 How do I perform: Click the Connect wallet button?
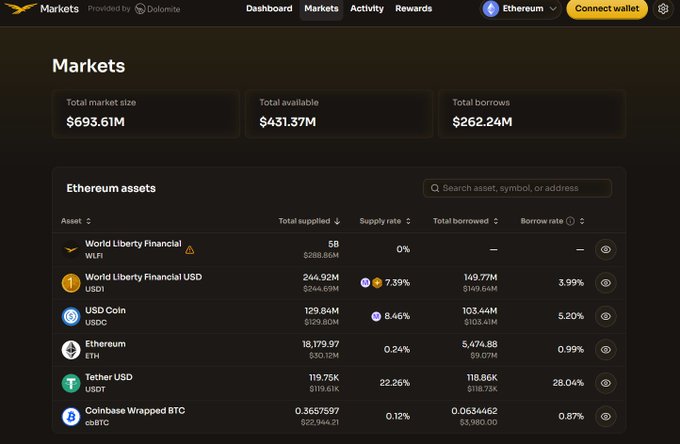coord(607,9)
